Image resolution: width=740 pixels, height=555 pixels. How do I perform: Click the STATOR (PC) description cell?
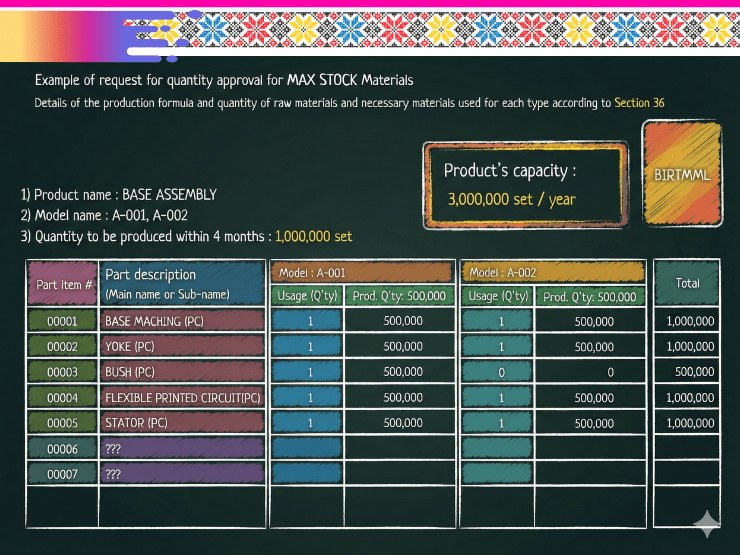(183, 422)
